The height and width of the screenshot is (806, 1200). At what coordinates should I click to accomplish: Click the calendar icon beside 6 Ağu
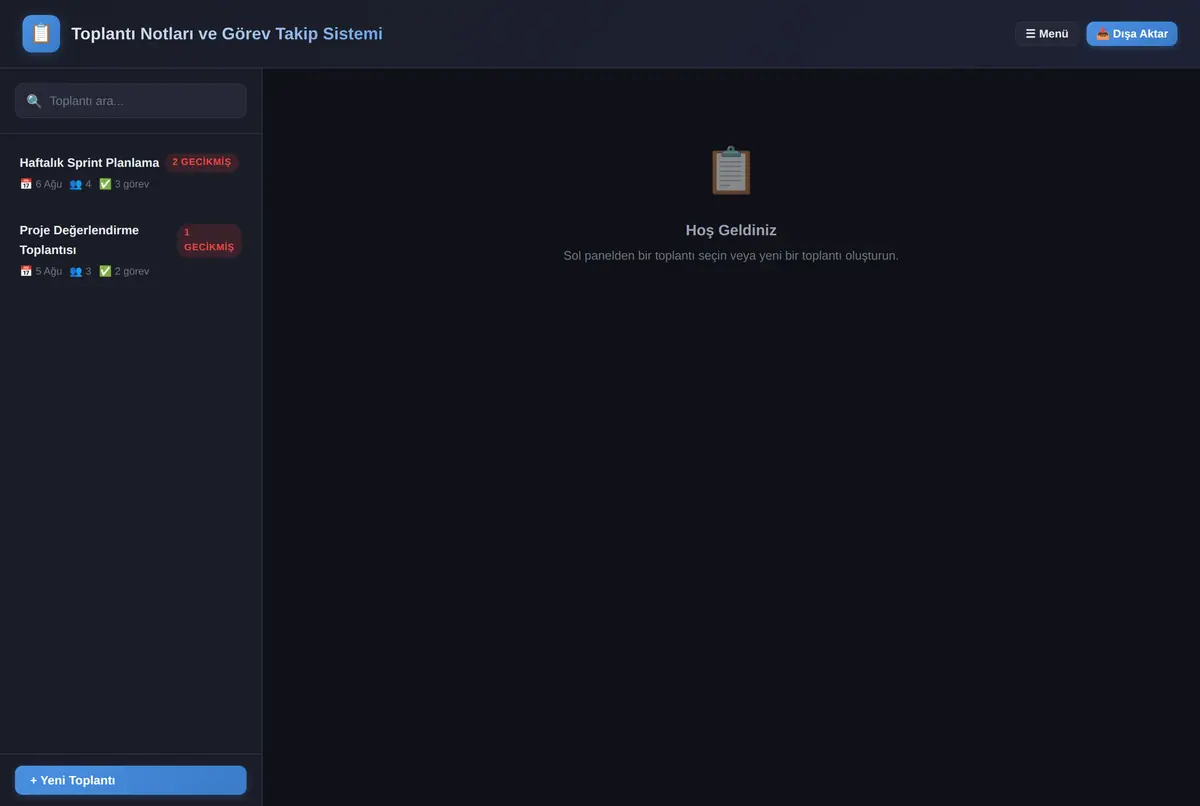[x=26, y=184]
